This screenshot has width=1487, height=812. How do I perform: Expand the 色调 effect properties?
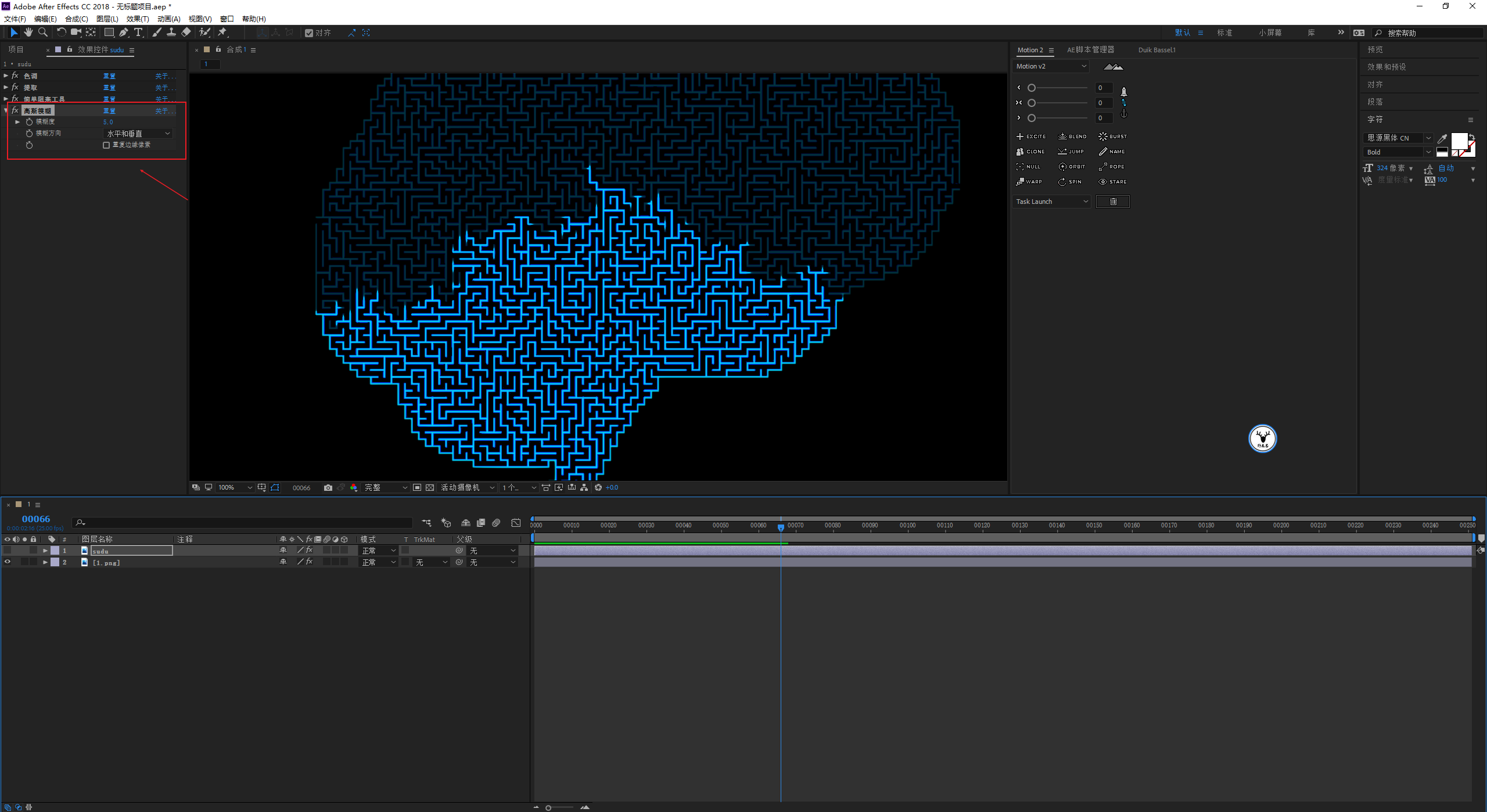pos(6,76)
